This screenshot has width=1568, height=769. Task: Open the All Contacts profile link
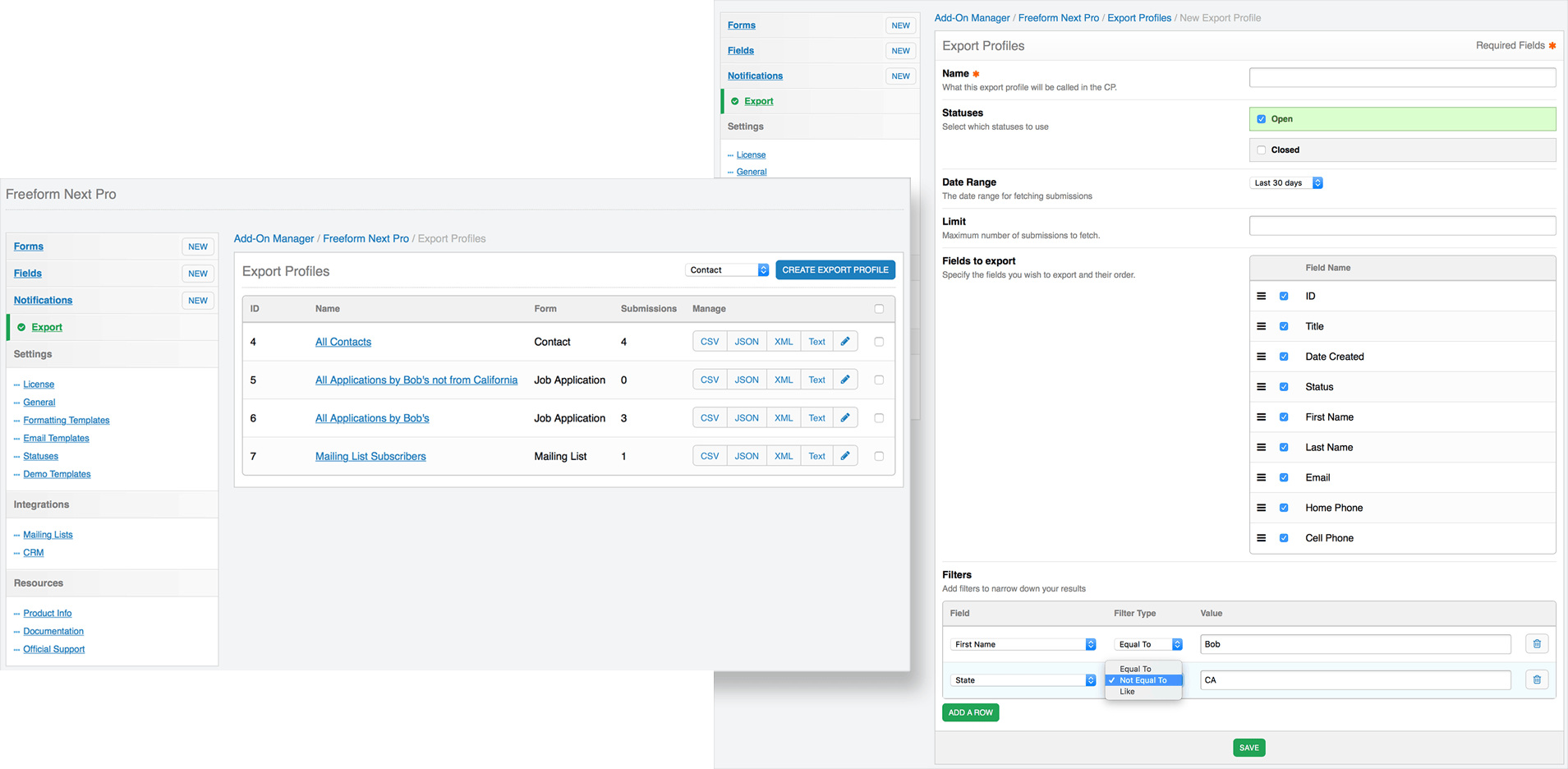point(343,342)
